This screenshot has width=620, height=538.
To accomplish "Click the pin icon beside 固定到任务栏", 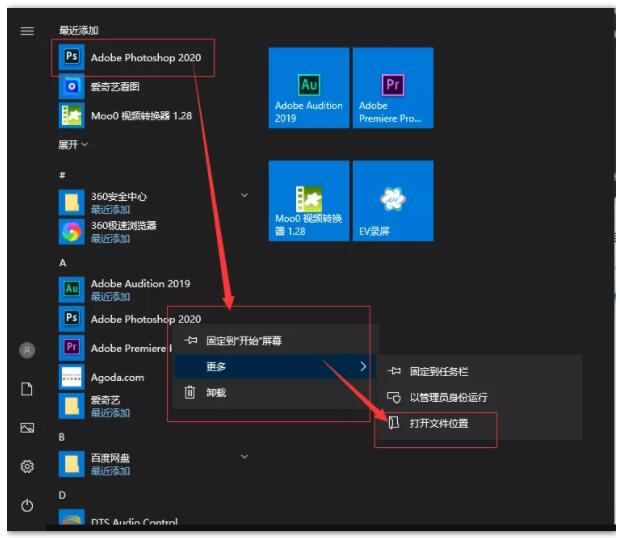I will pos(394,371).
